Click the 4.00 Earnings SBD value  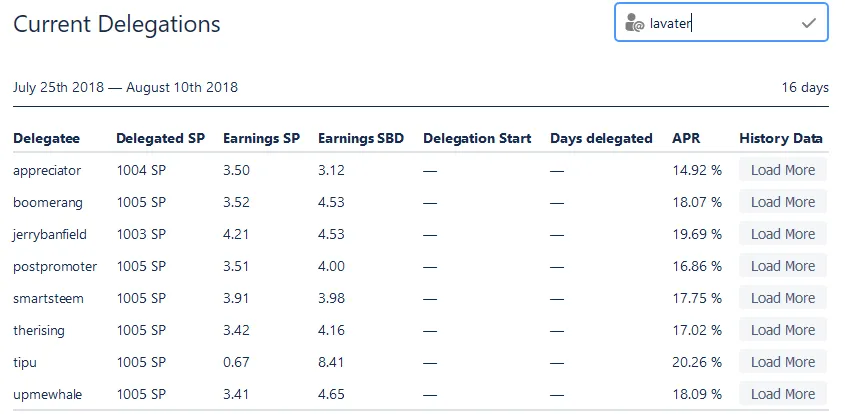[331, 266]
